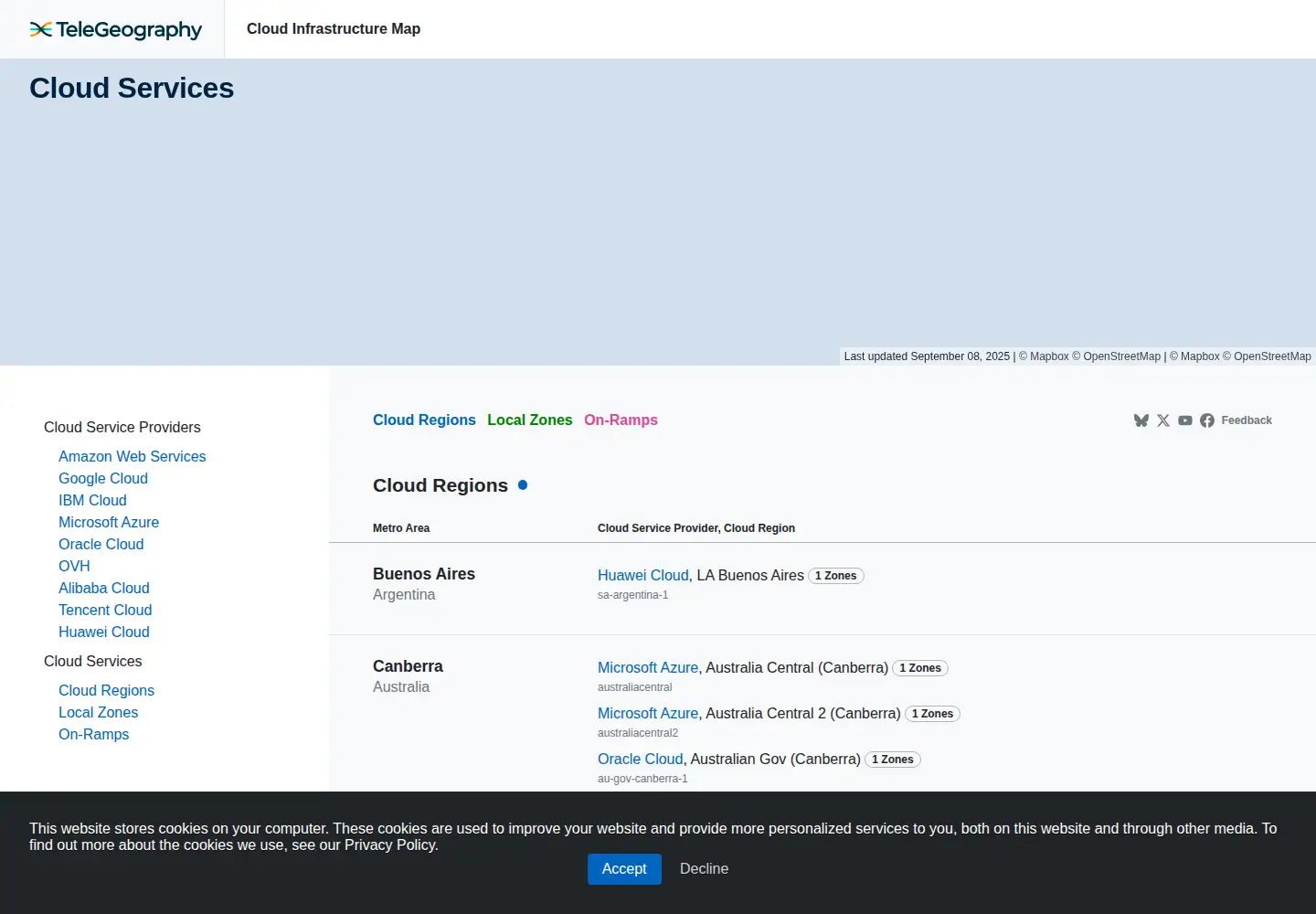Click the sa-argentina-1 region code
Screen dimensions: 1316x914
click(x=633, y=595)
